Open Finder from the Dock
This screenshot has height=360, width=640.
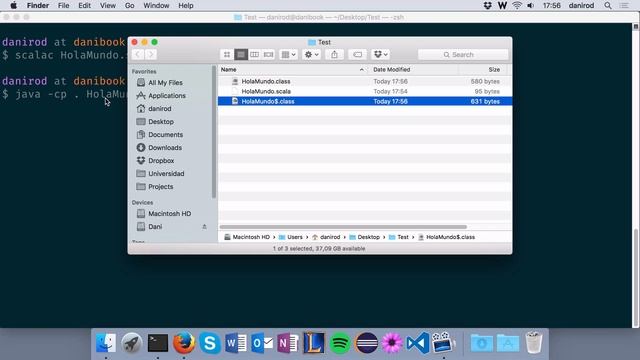(106, 343)
